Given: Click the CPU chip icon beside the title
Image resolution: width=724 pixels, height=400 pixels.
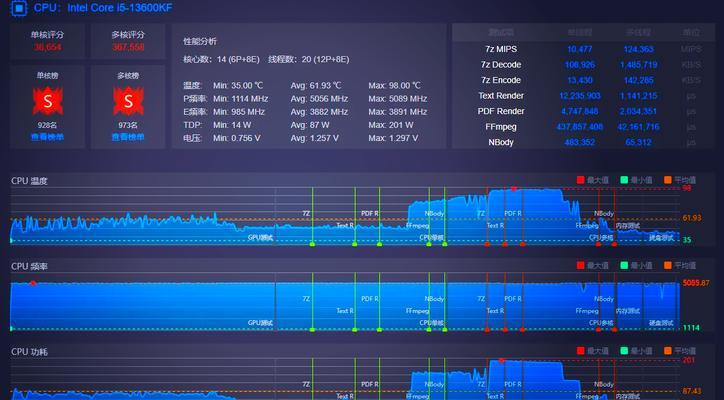Looking at the screenshot, I should tap(19, 8).
